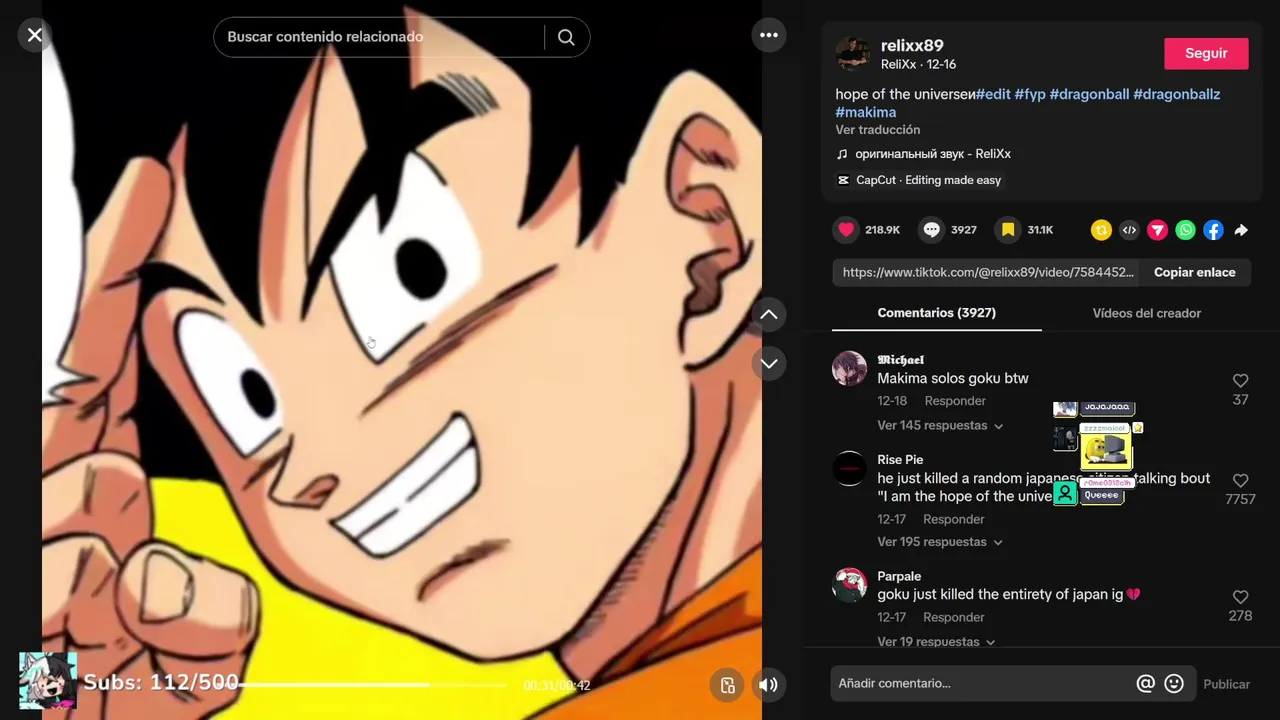Open the #edit hashtag
The width and height of the screenshot is (1280, 720).
click(993, 94)
